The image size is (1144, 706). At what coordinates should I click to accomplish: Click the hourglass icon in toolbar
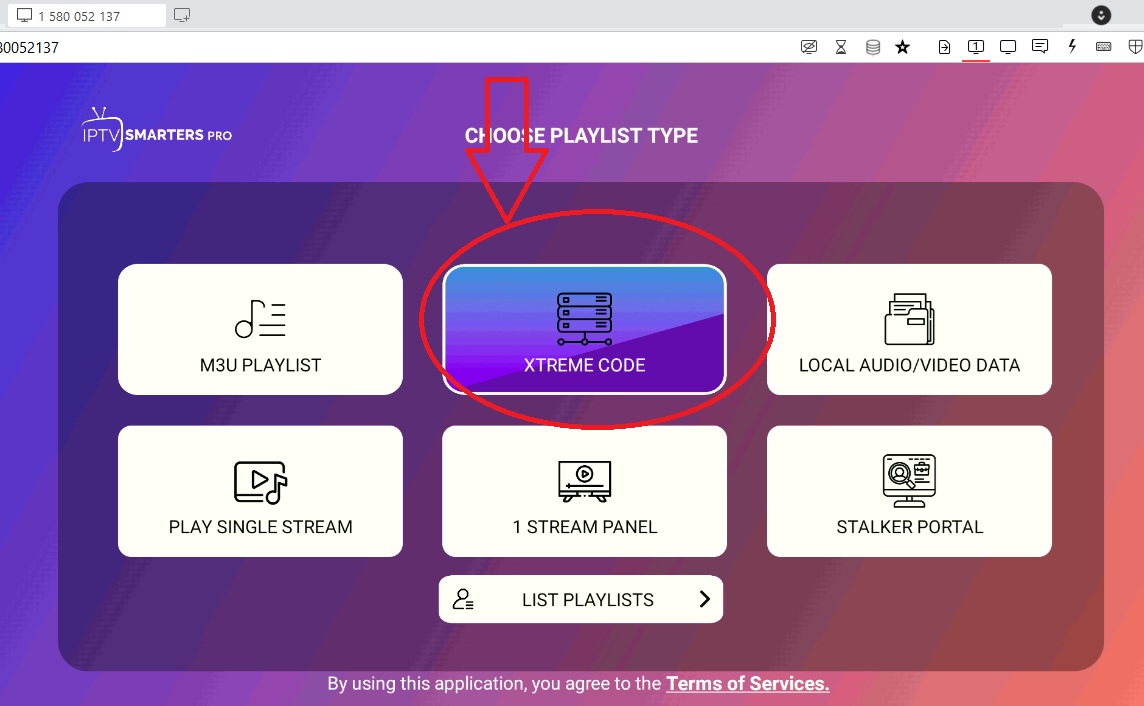(x=841, y=47)
